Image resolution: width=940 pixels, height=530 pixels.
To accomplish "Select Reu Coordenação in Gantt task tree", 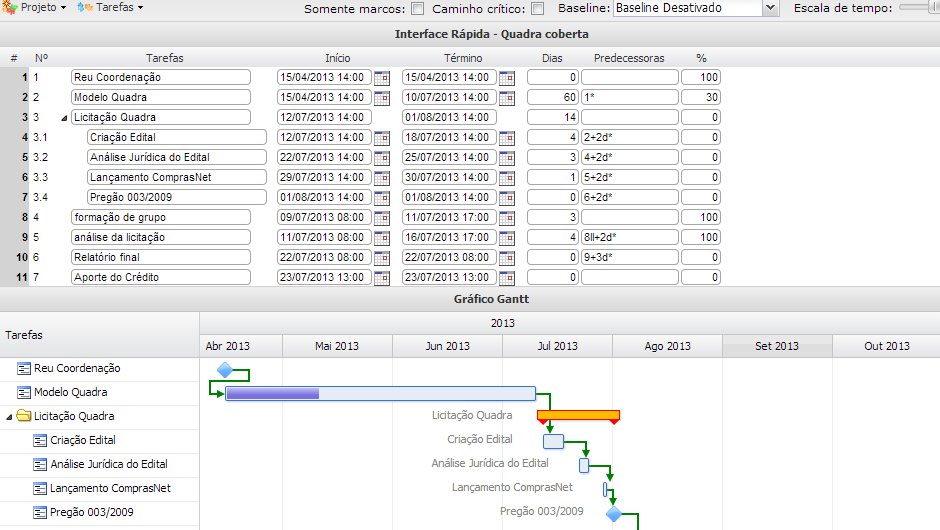I will (x=77, y=369).
